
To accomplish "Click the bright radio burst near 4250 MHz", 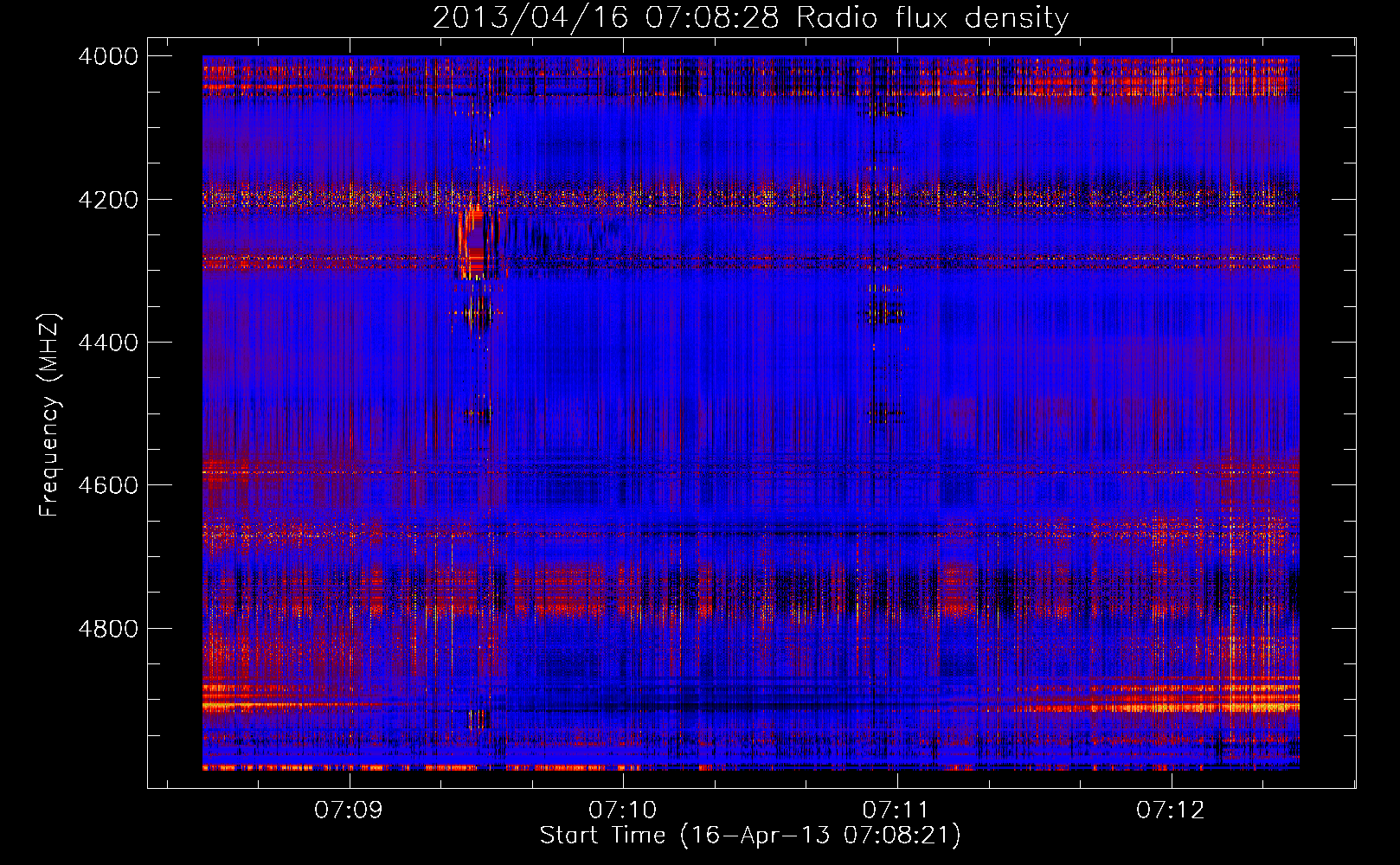I will coord(477,241).
